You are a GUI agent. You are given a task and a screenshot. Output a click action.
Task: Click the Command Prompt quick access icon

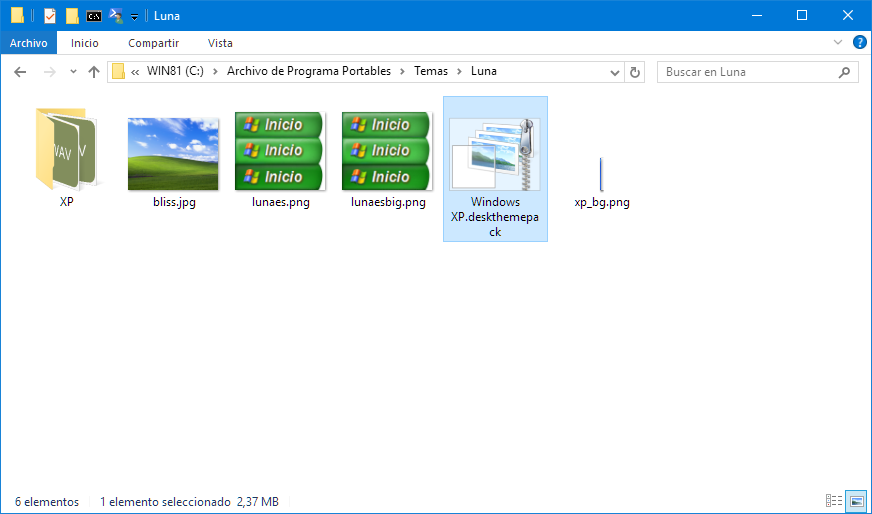click(x=94, y=16)
